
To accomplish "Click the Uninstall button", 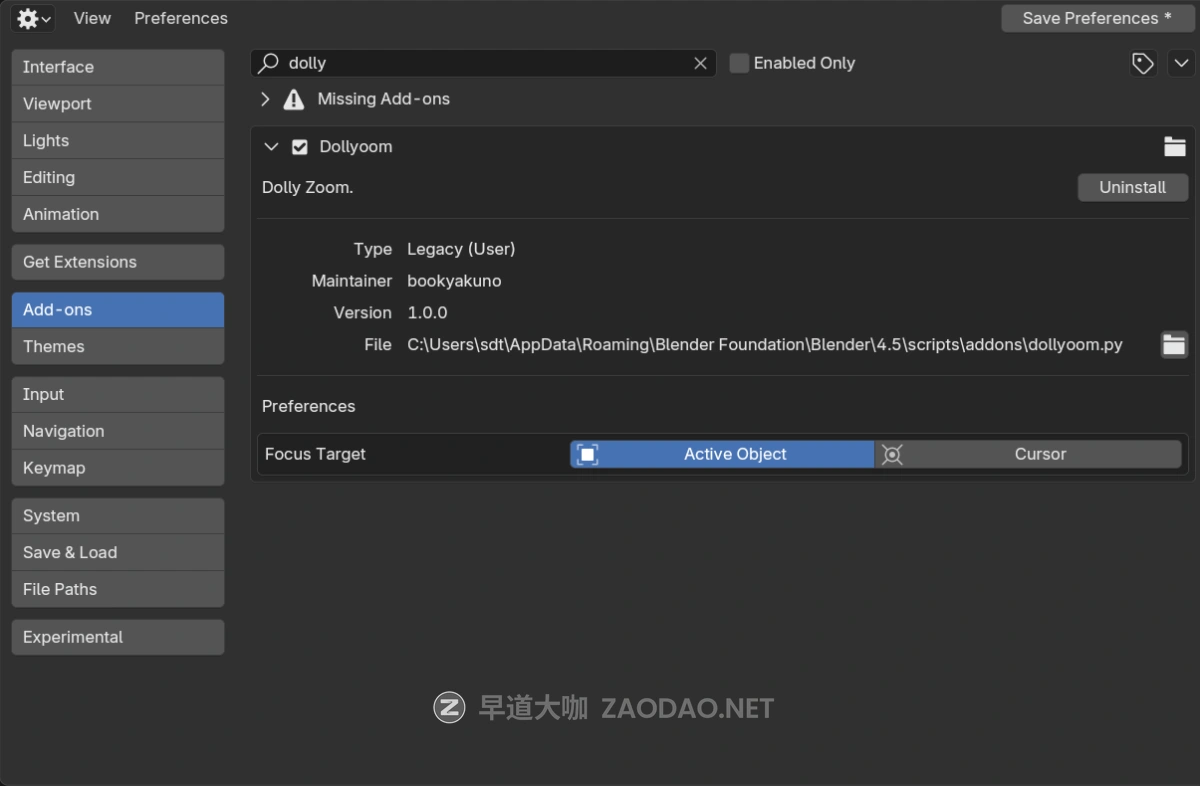I will click(1132, 187).
